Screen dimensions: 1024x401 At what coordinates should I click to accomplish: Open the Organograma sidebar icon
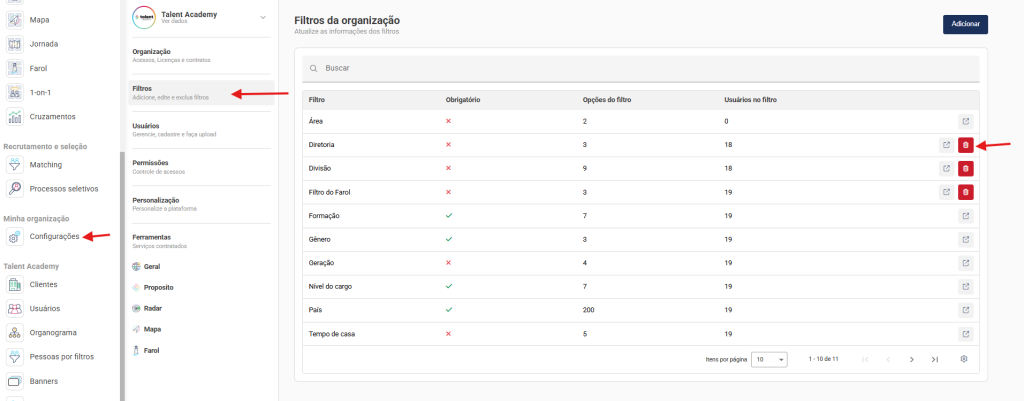(x=15, y=333)
